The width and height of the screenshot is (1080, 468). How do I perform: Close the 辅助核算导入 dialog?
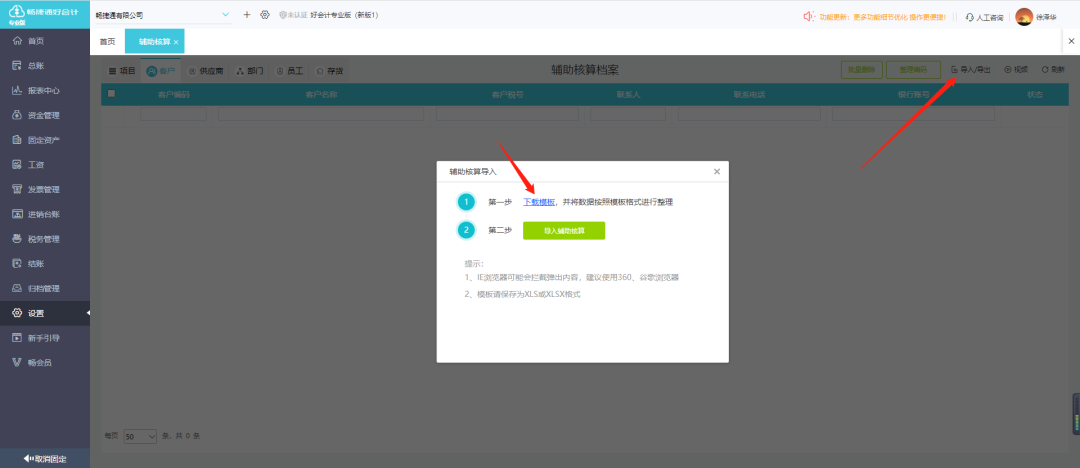coord(717,172)
